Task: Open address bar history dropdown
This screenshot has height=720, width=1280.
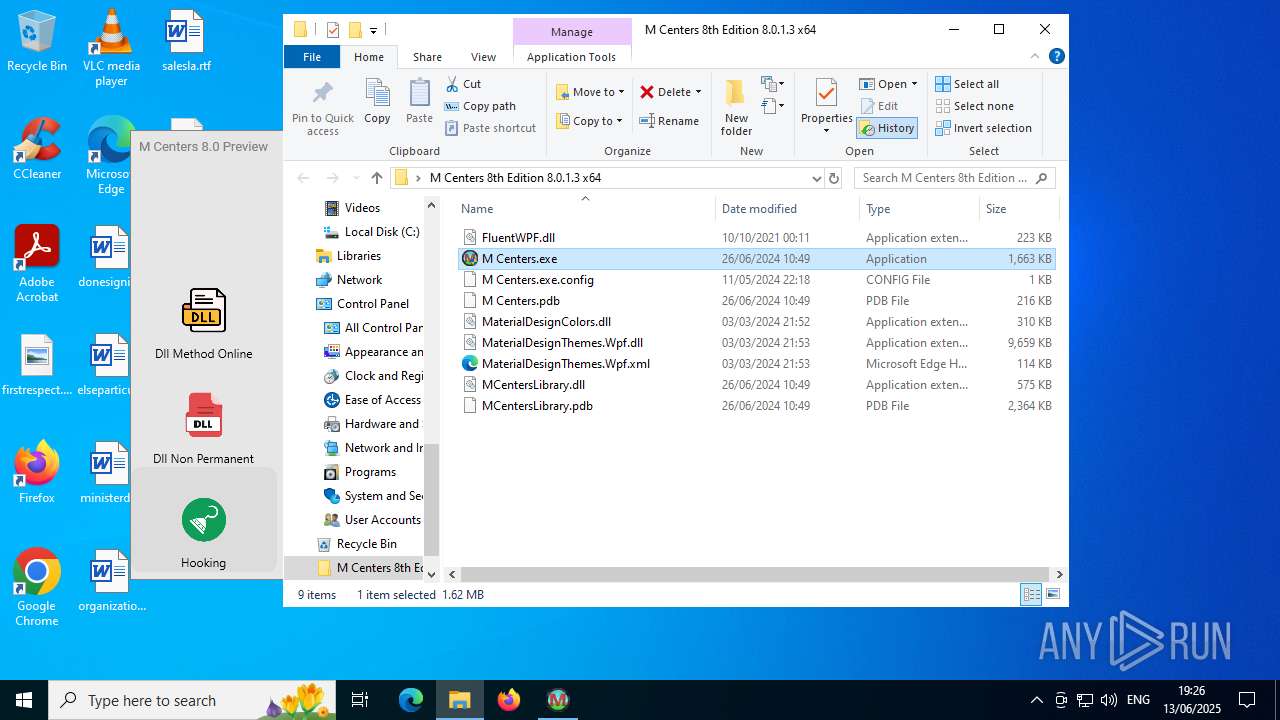Action: (x=817, y=178)
